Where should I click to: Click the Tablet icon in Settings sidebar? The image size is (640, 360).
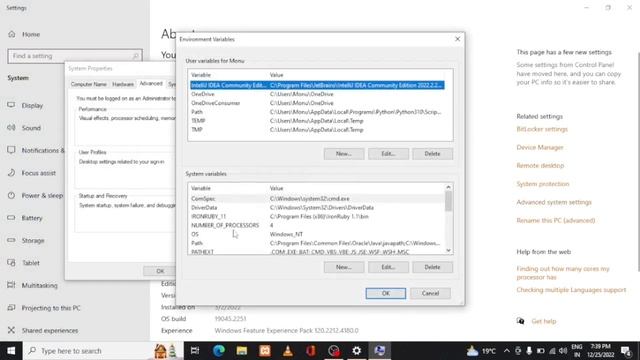11,262
